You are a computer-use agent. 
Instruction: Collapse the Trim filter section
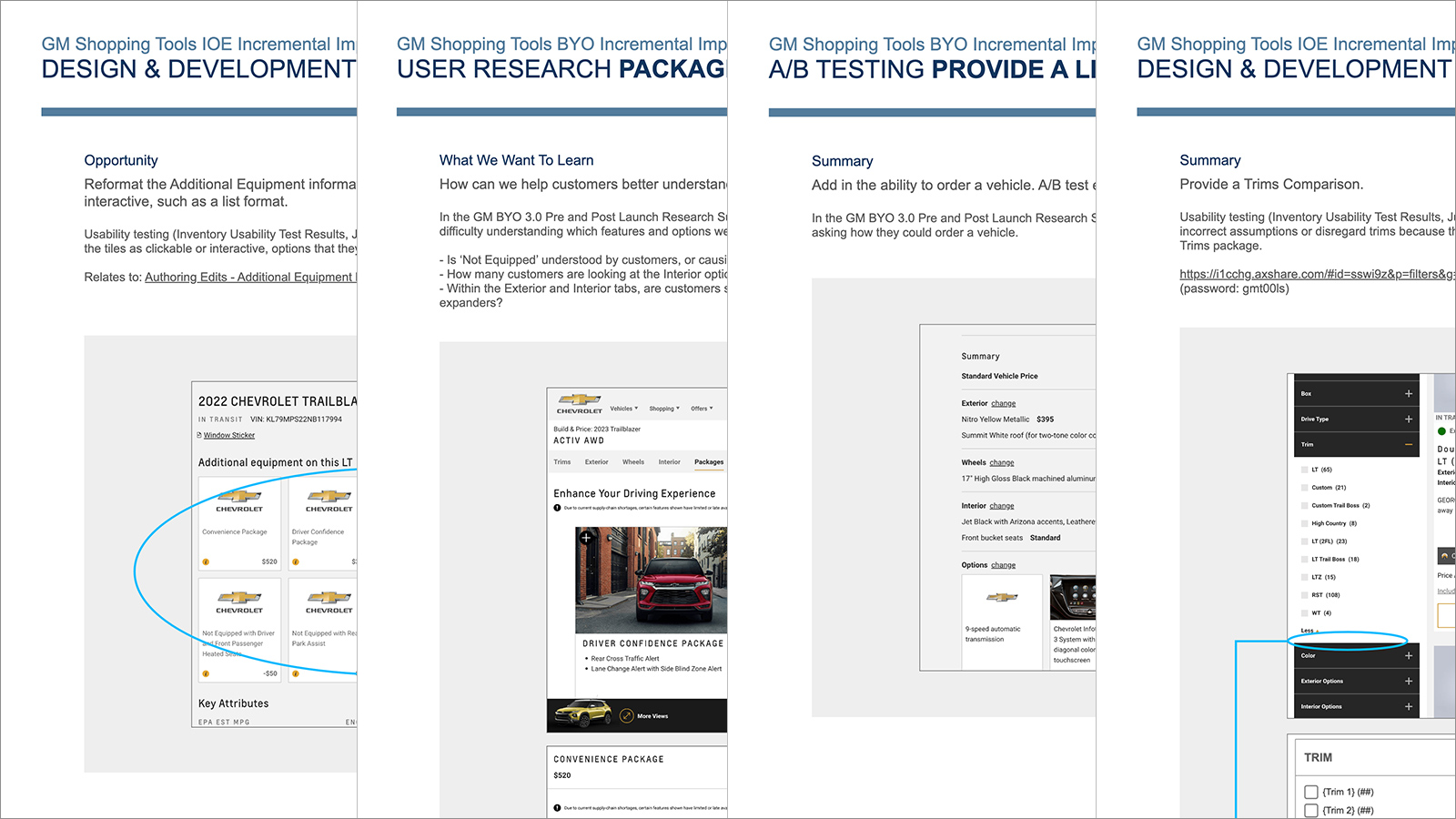[1408, 445]
